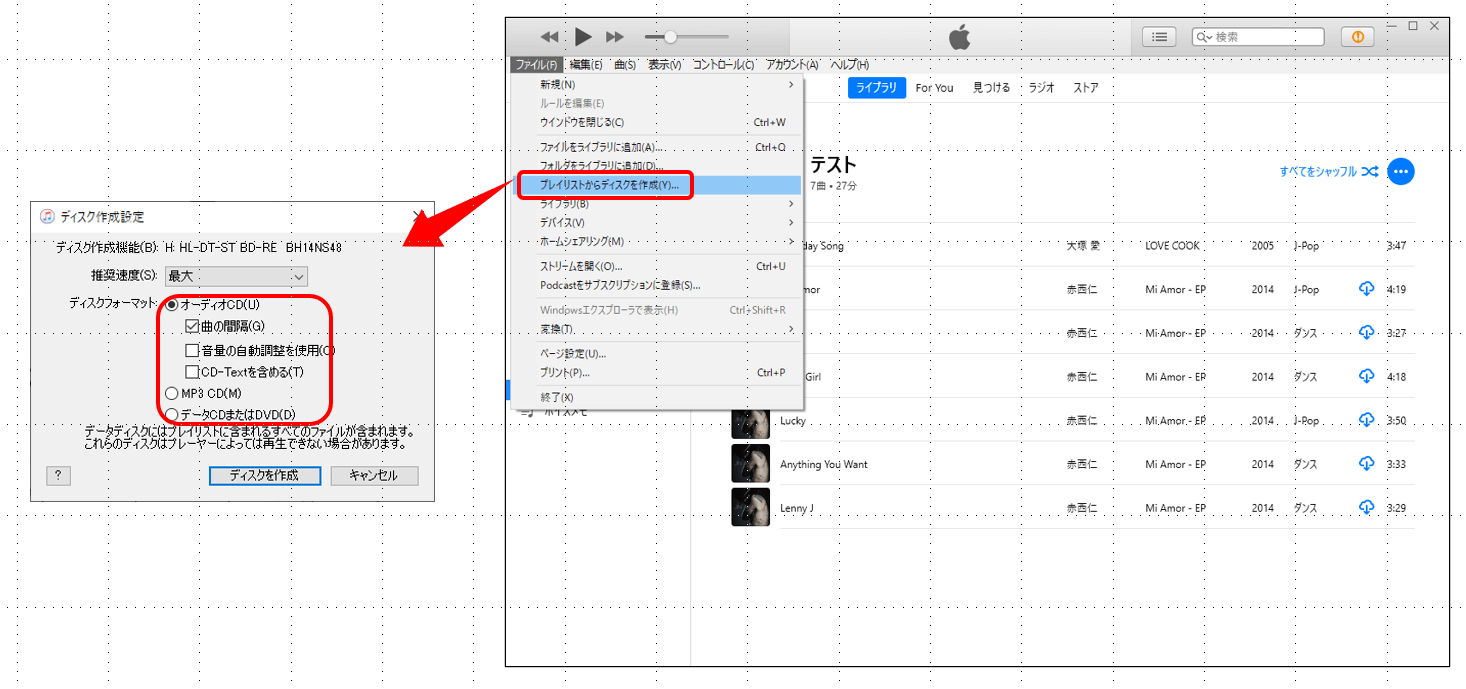Image resolution: width=1466 pixels, height=689 pixels.
Task: Choose ページ設定(U) menu item
Action: [658, 354]
